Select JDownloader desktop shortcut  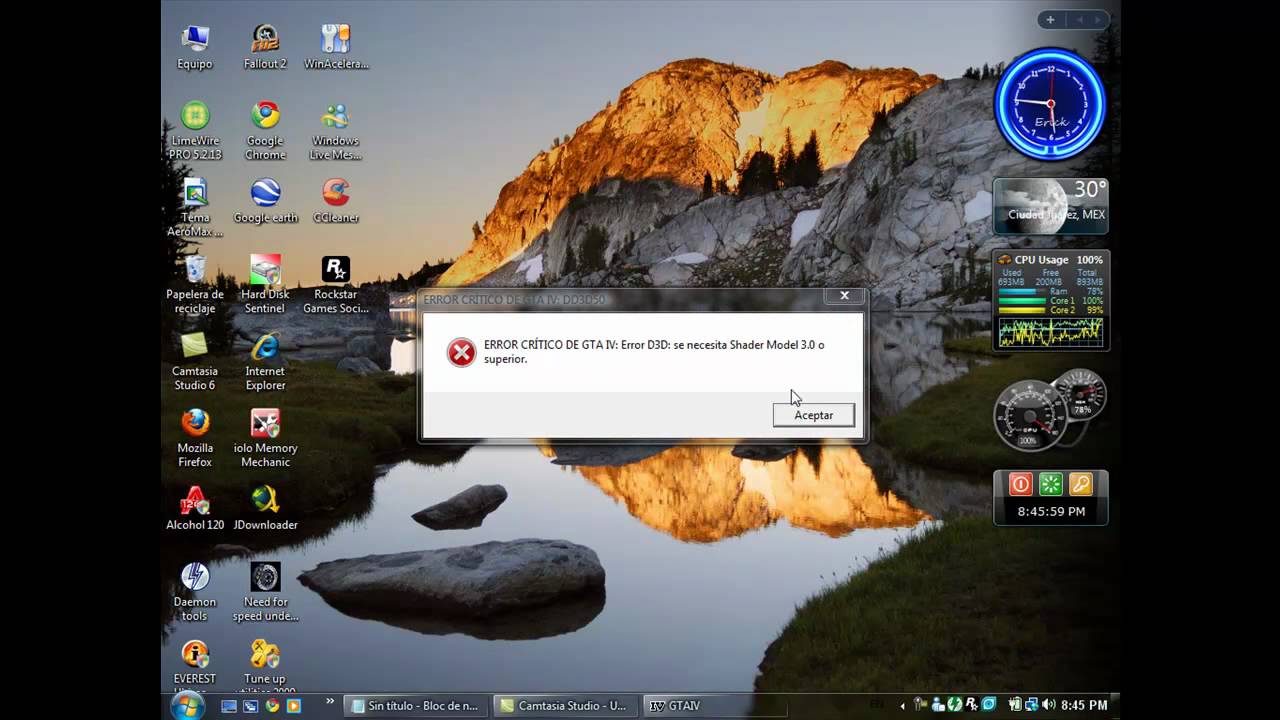tap(265, 508)
